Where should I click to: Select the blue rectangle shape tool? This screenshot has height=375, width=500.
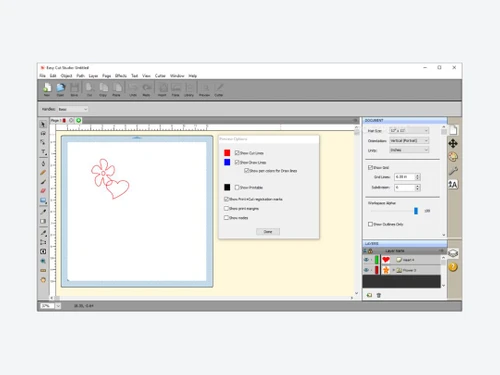tap(43, 201)
